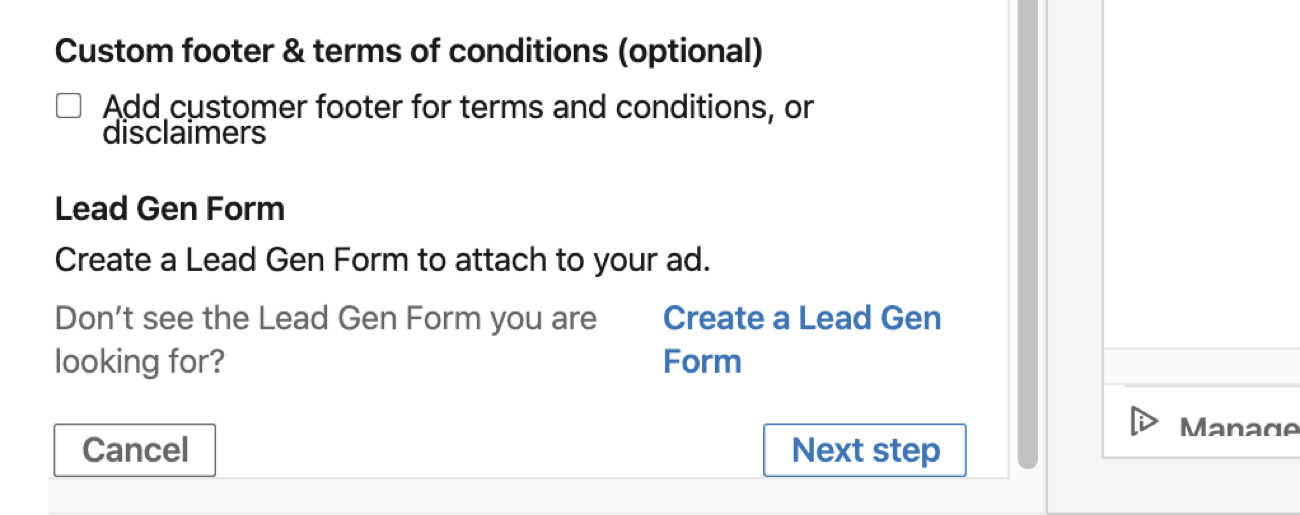The width and height of the screenshot is (1300, 515).
Task: Click the empty ad preview panel on right
Action: [x=1200, y=170]
